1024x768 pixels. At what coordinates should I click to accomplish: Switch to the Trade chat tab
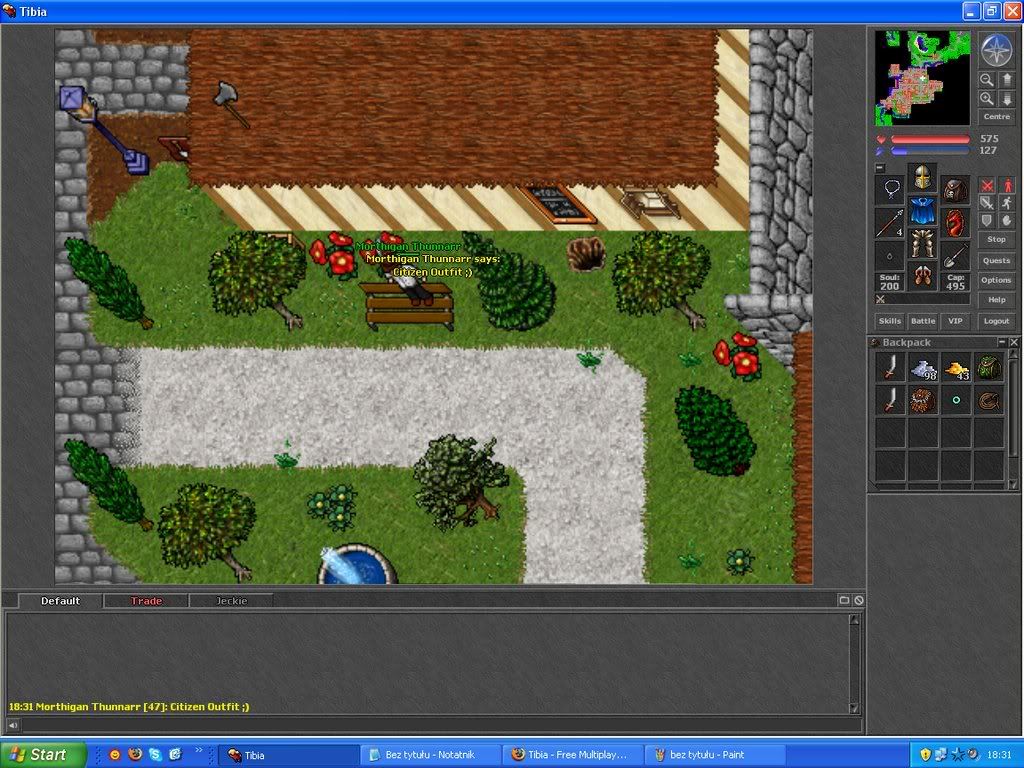pos(146,601)
